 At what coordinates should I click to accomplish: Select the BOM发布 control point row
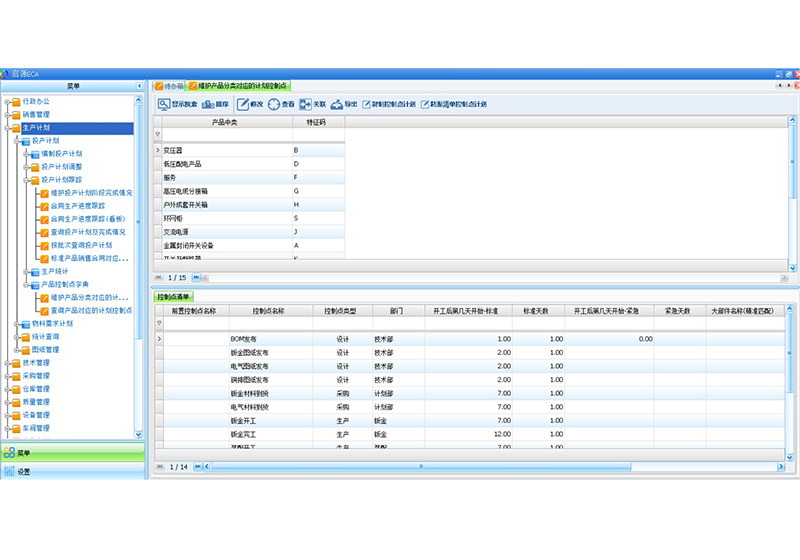pos(470,339)
